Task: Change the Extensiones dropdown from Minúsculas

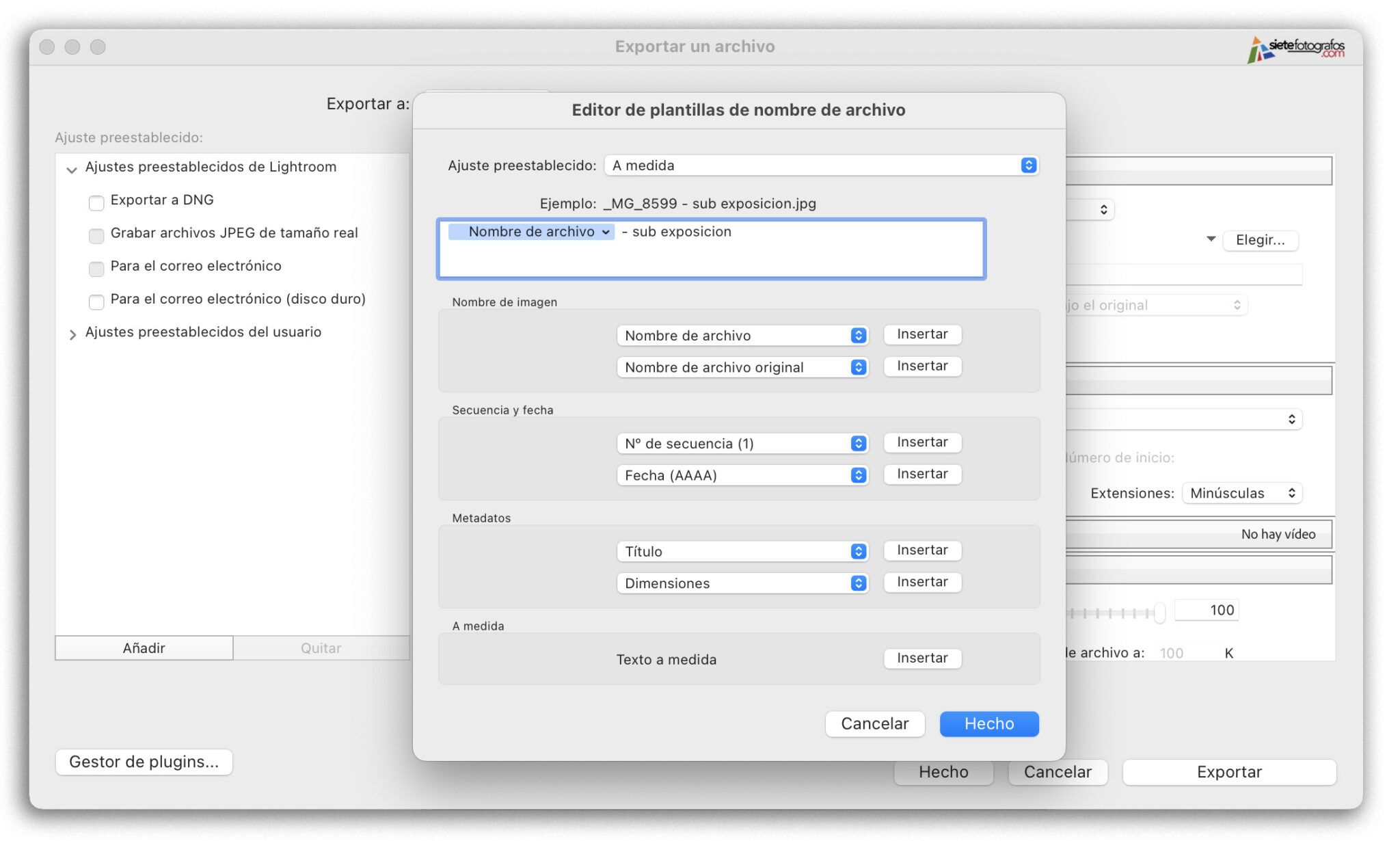Action: 1242,492
